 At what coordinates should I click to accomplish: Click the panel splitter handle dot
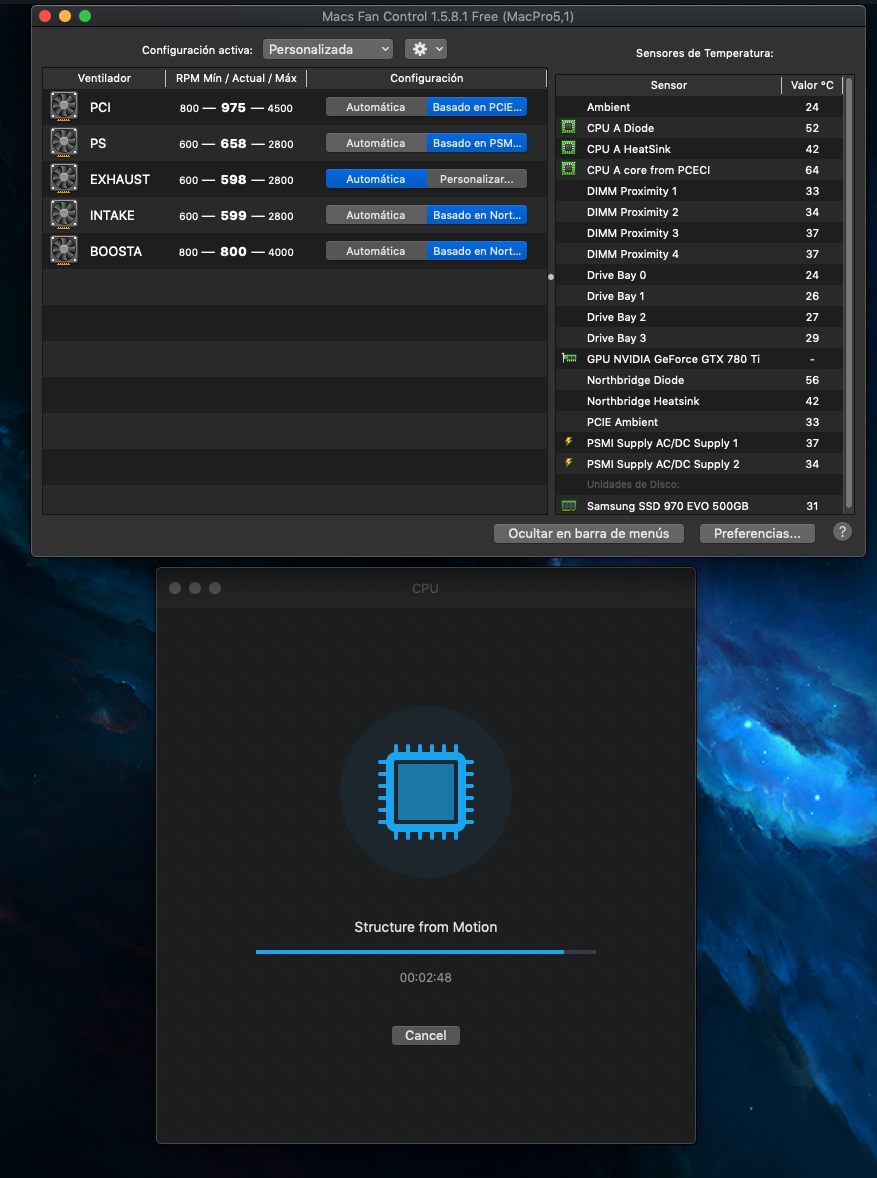551,277
